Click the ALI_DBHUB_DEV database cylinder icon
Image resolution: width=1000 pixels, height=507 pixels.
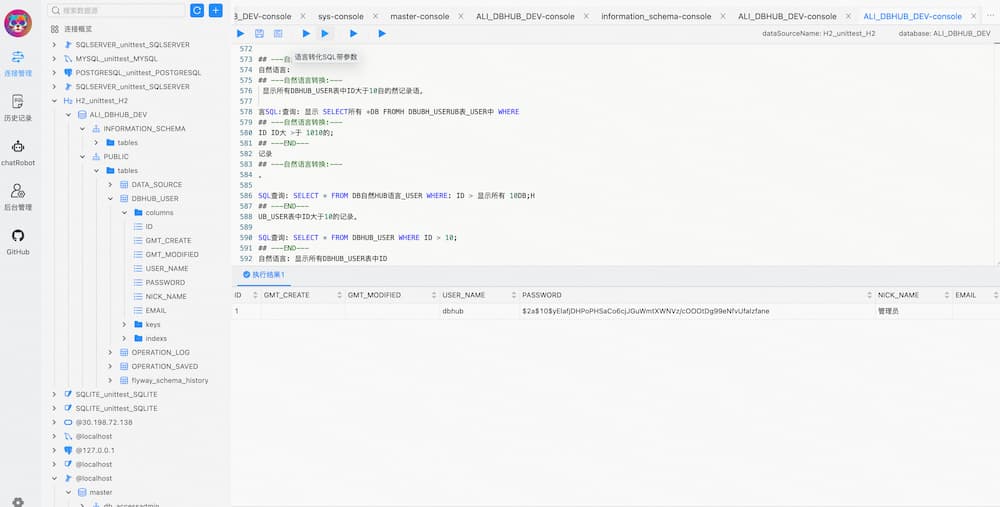pos(82,115)
